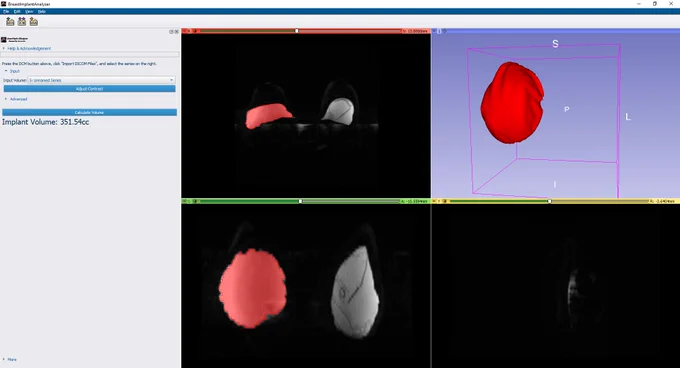Click the red slice offset value field
680x368 pixels.
pyautogui.click(x=415, y=31)
